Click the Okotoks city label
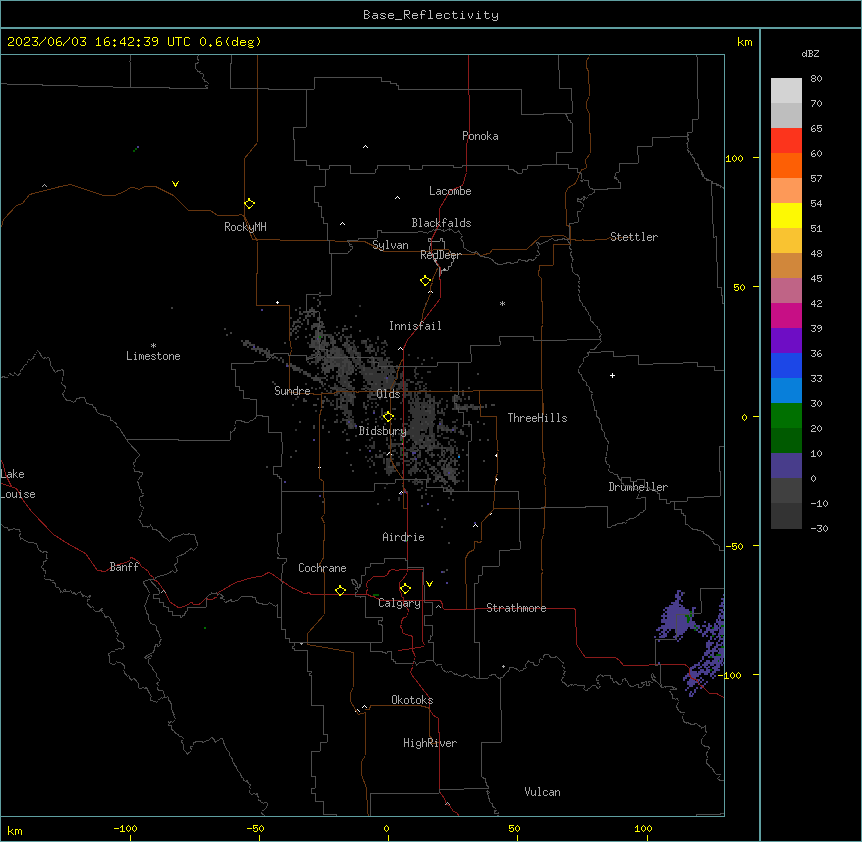Viewport: 862px width, 842px height. click(412, 700)
